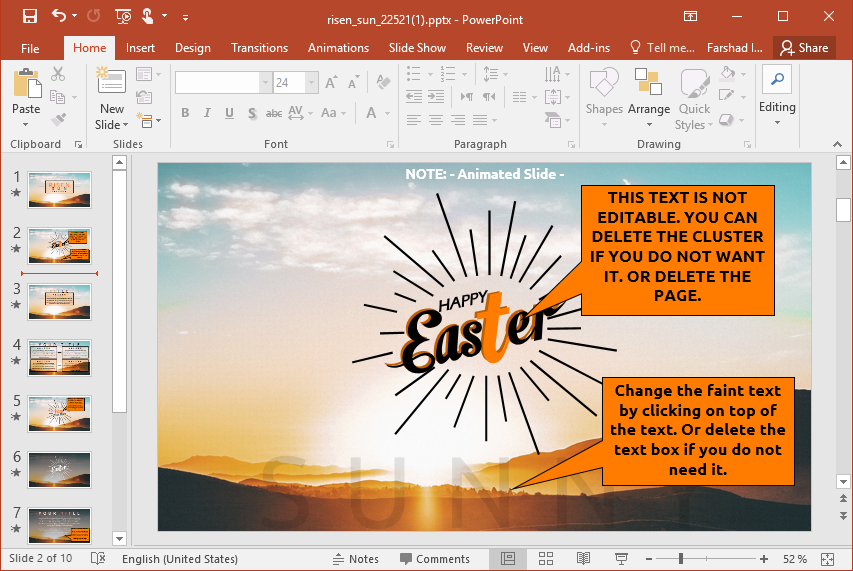This screenshot has width=853, height=571.
Task: Open the Comments pane button
Action: point(434,559)
